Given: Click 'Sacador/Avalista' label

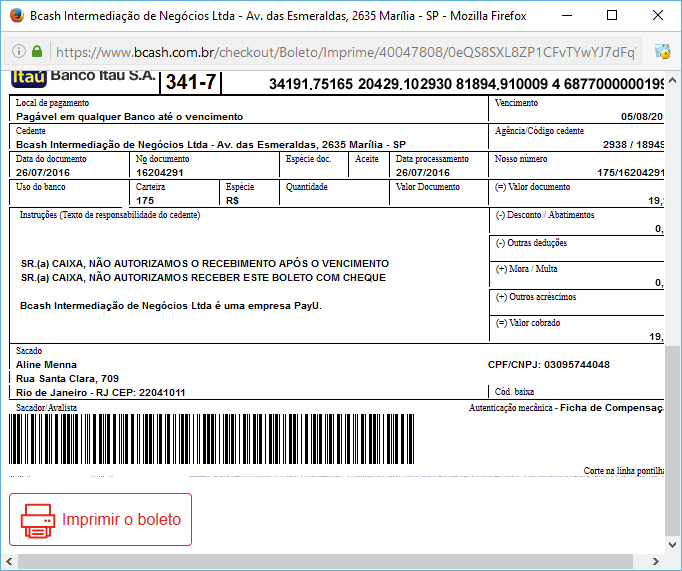Looking at the screenshot, I should point(47,407).
